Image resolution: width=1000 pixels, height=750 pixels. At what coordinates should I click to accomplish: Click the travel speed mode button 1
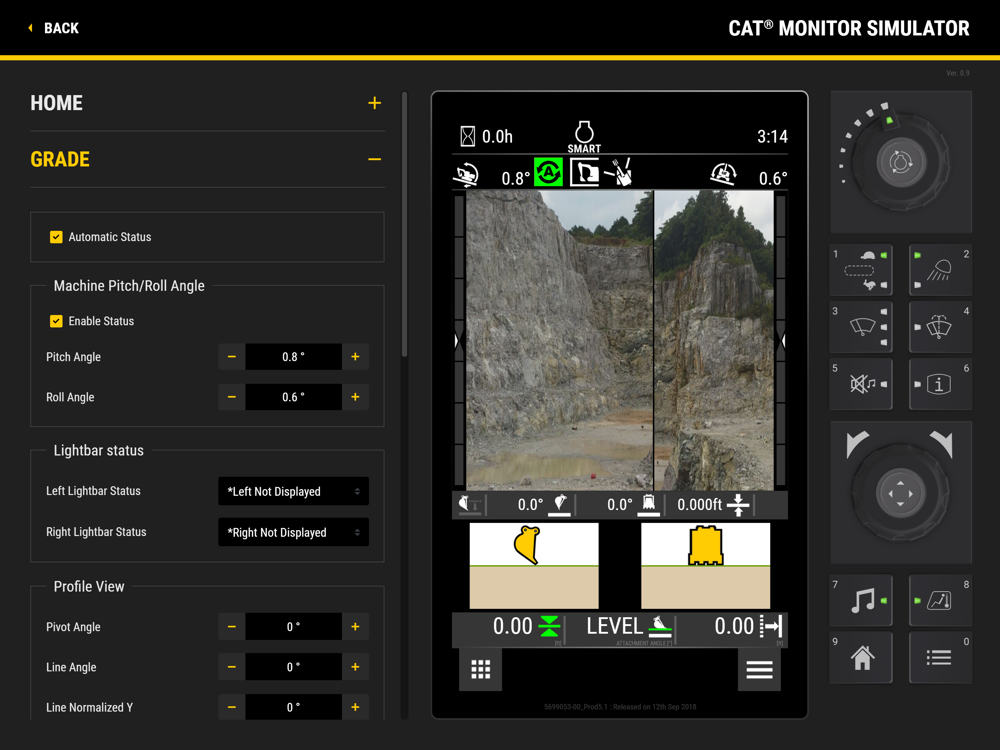(x=861, y=270)
